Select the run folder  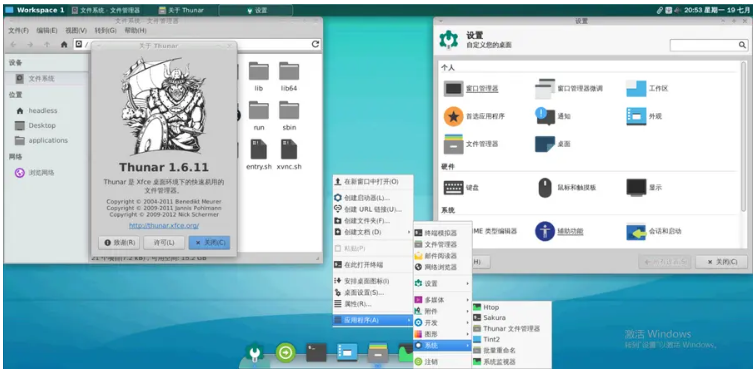tap(259, 116)
